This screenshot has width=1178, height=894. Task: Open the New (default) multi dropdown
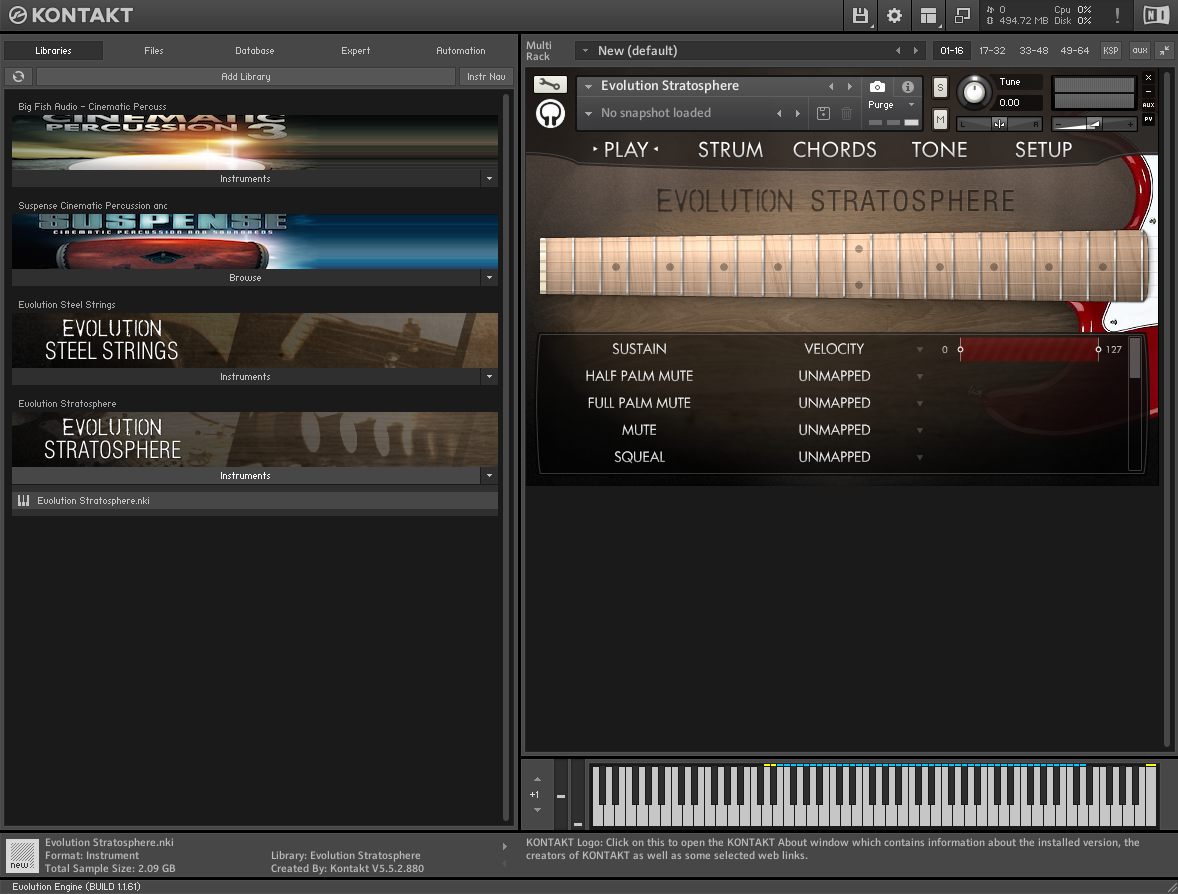tap(585, 50)
